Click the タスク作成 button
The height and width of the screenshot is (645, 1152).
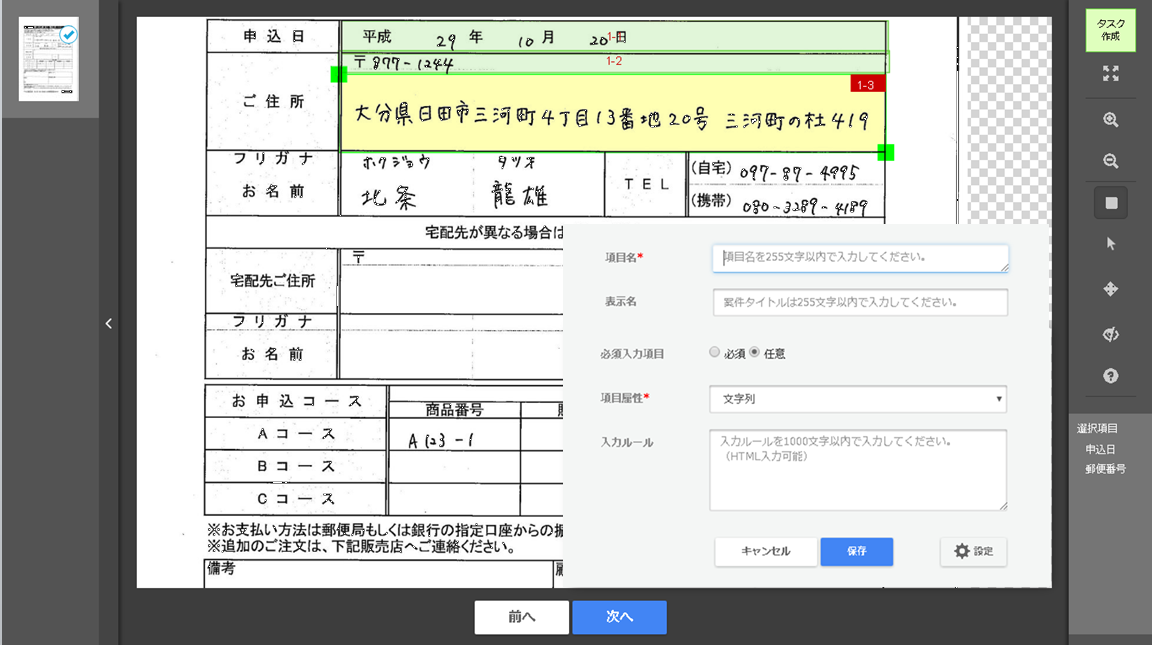(x=1110, y=30)
